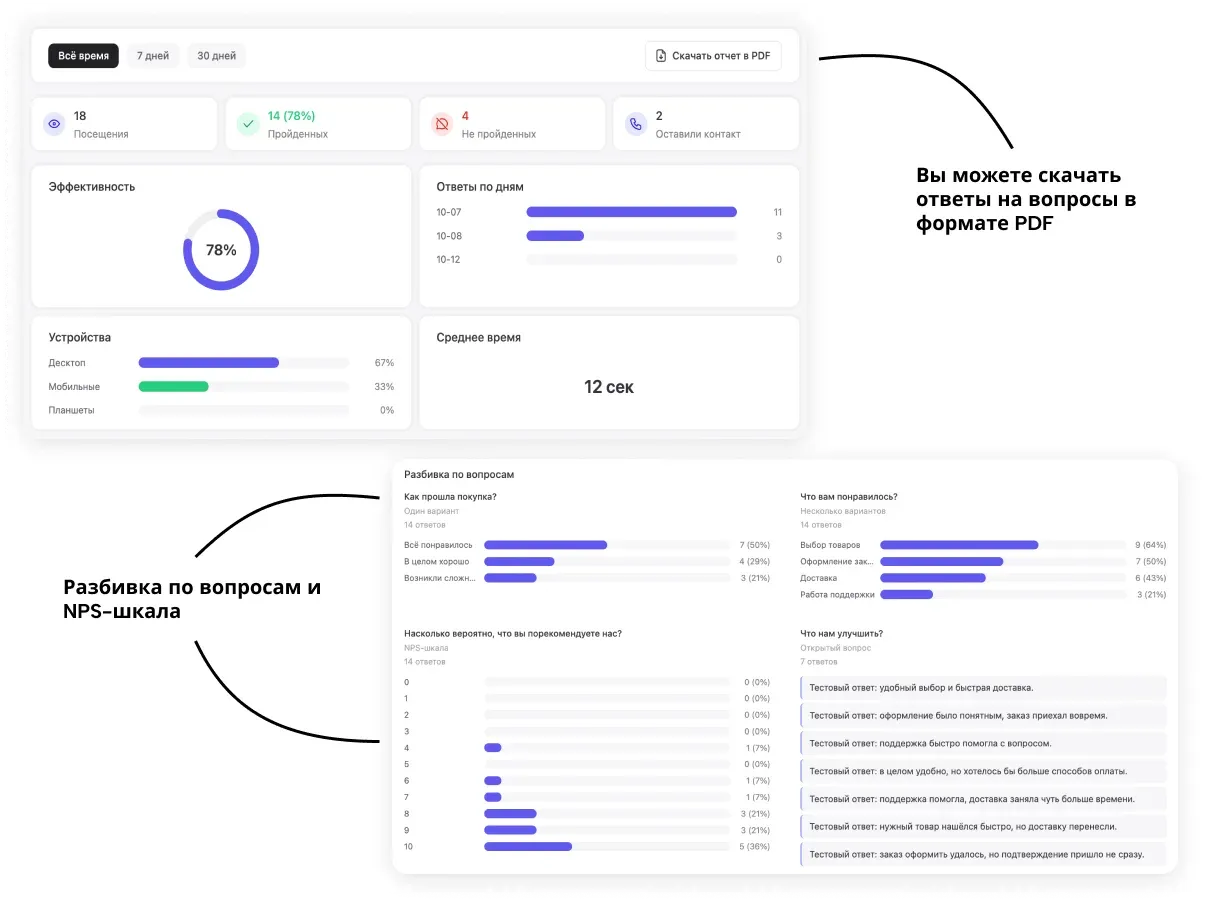Click the phone icon for Оставили контакт
1205x902 pixels.
pos(635,124)
